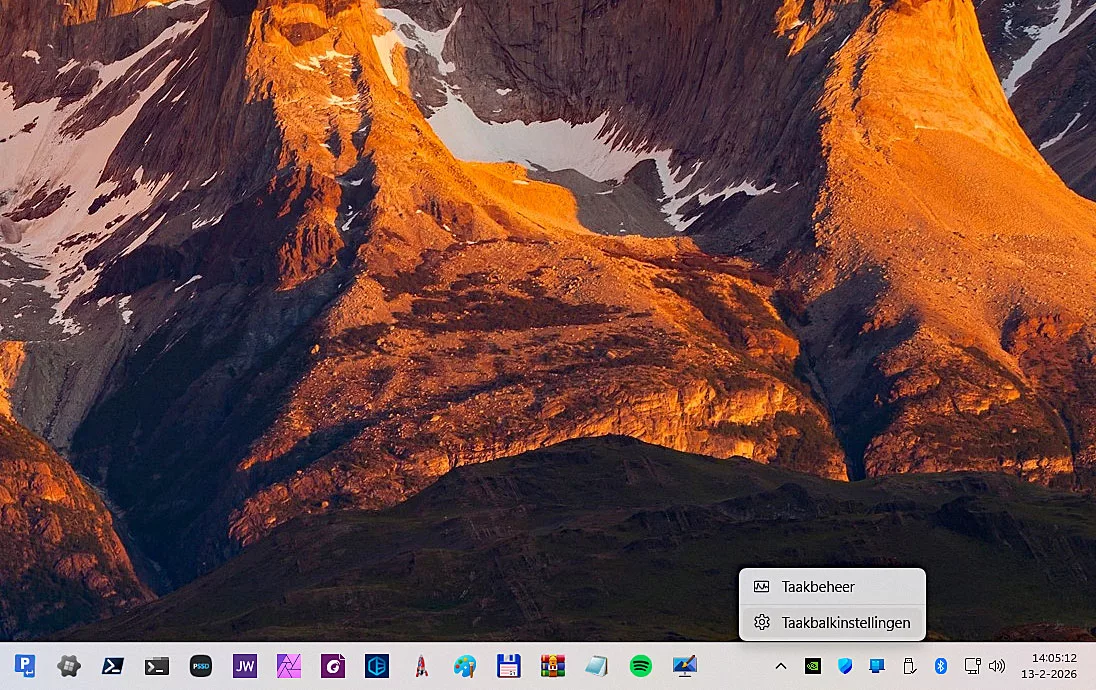This screenshot has width=1096, height=690.
Task: Click the blue P taskbar icon
Action: [x=25, y=666]
